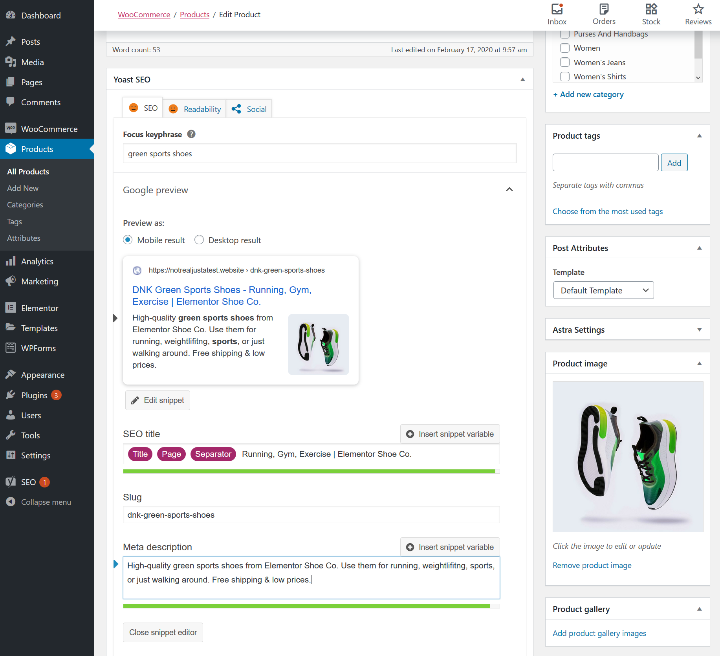
Task: Select the Mobile result radio button
Action: (x=128, y=240)
